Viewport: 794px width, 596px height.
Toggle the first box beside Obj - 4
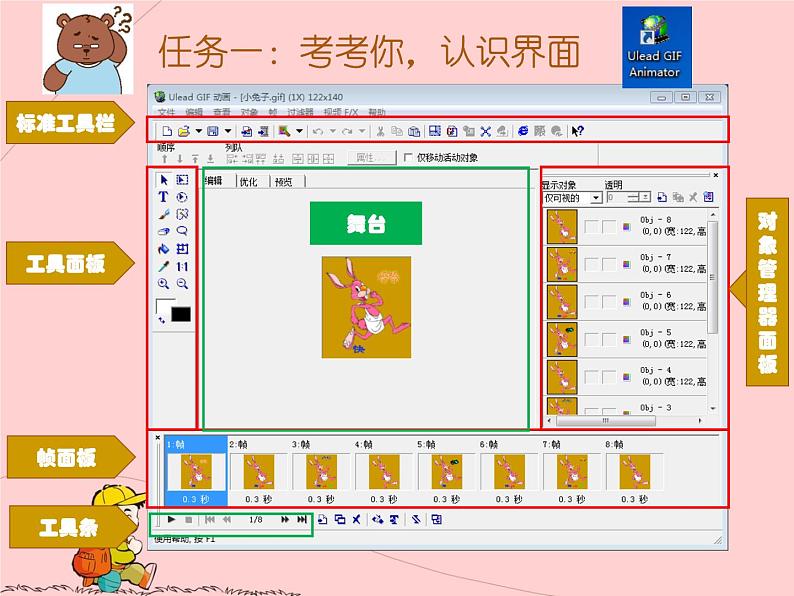click(591, 377)
